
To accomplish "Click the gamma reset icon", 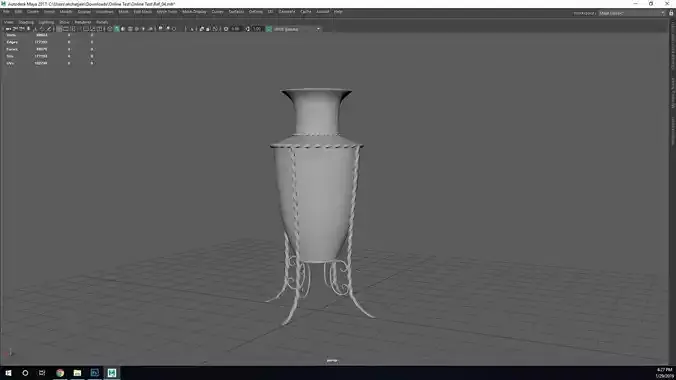I will (248, 29).
